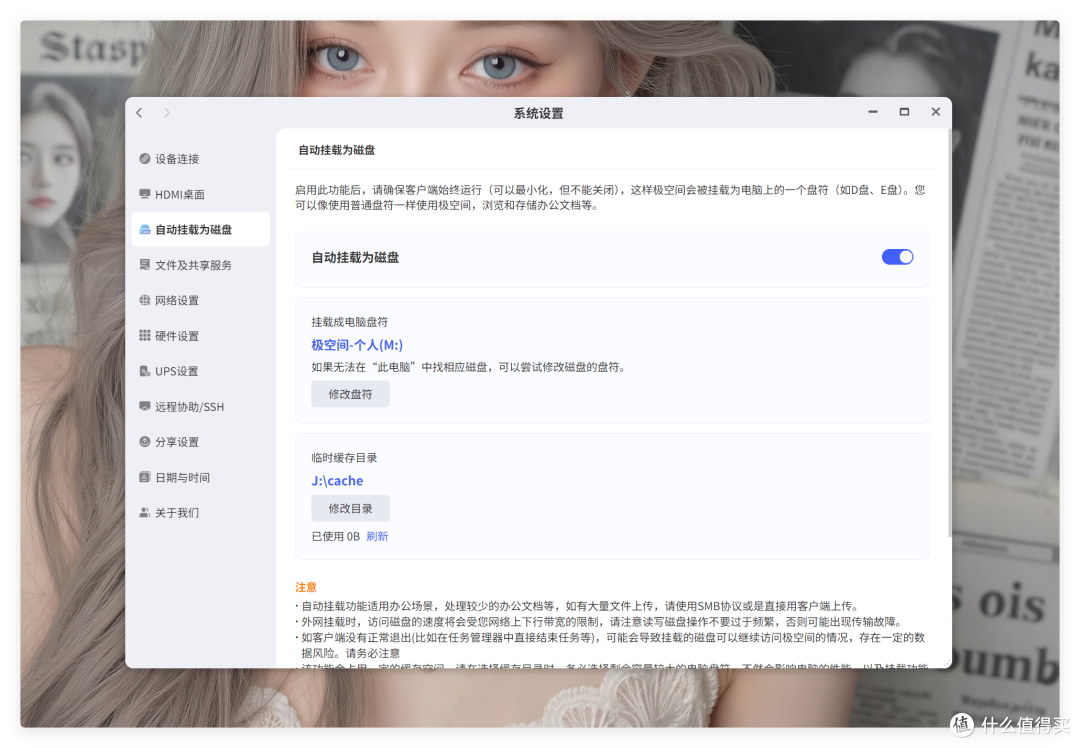Click the 系统设置 window title

pos(539,113)
